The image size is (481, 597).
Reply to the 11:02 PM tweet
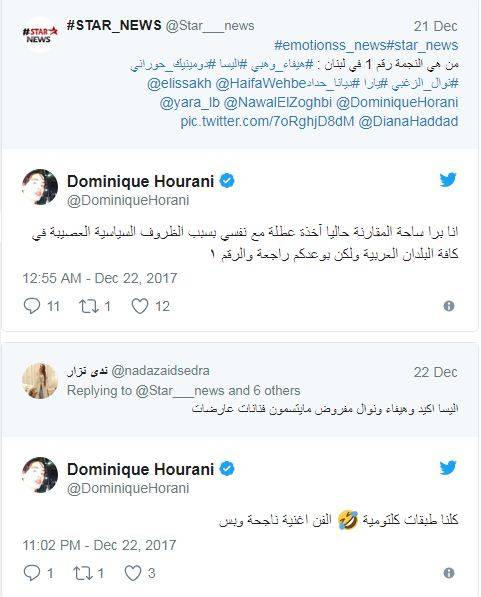32,573
